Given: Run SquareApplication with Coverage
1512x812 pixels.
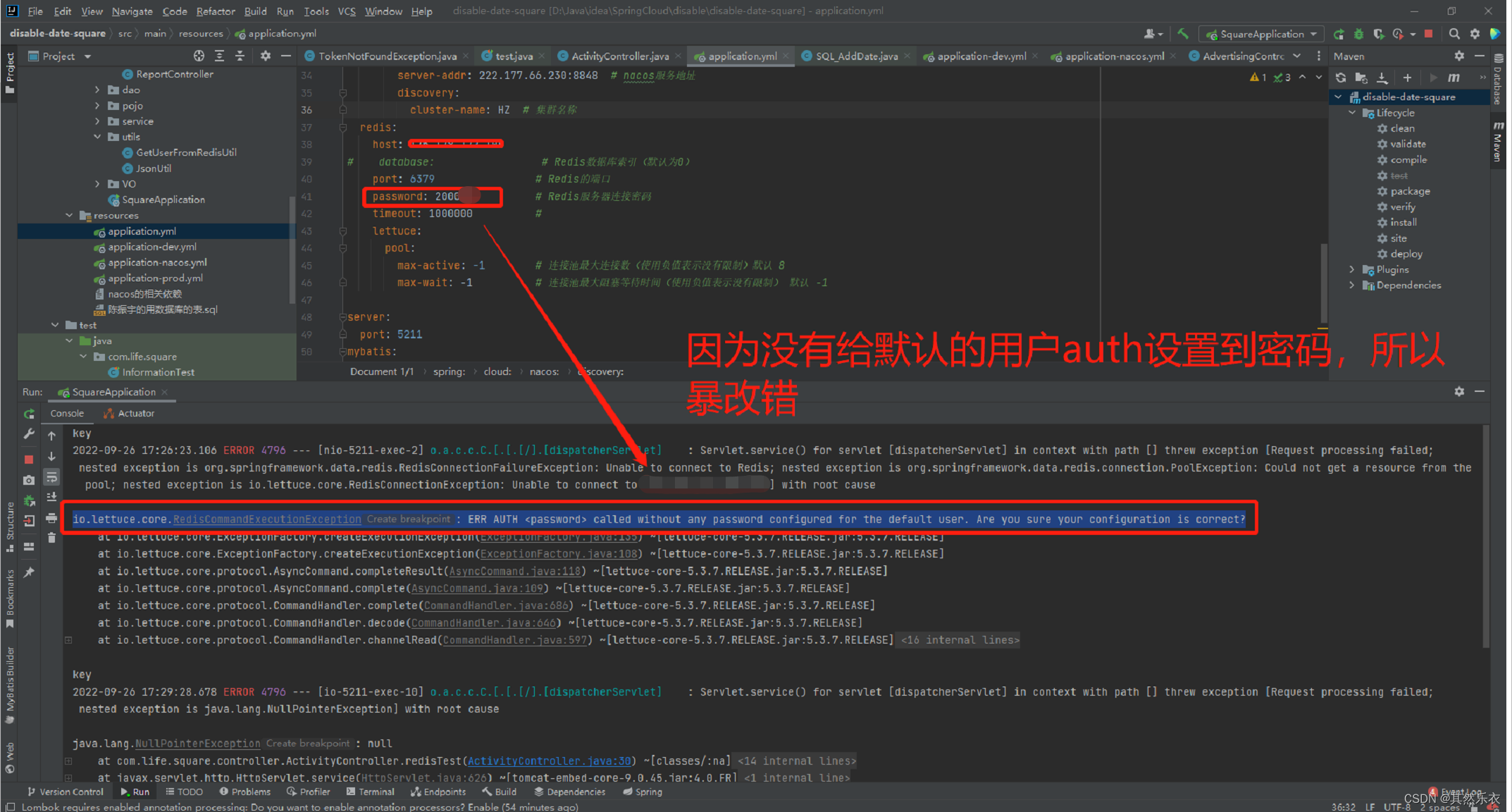Looking at the screenshot, I should pyautogui.click(x=1380, y=33).
